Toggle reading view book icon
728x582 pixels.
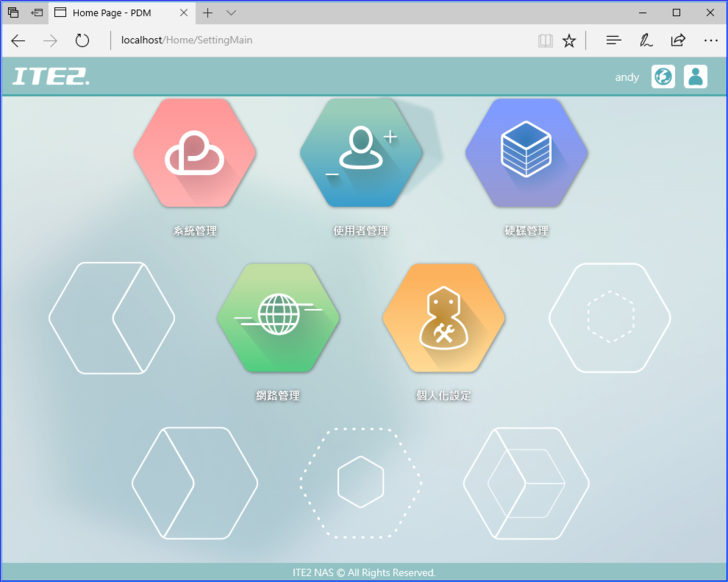pos(545,41)
